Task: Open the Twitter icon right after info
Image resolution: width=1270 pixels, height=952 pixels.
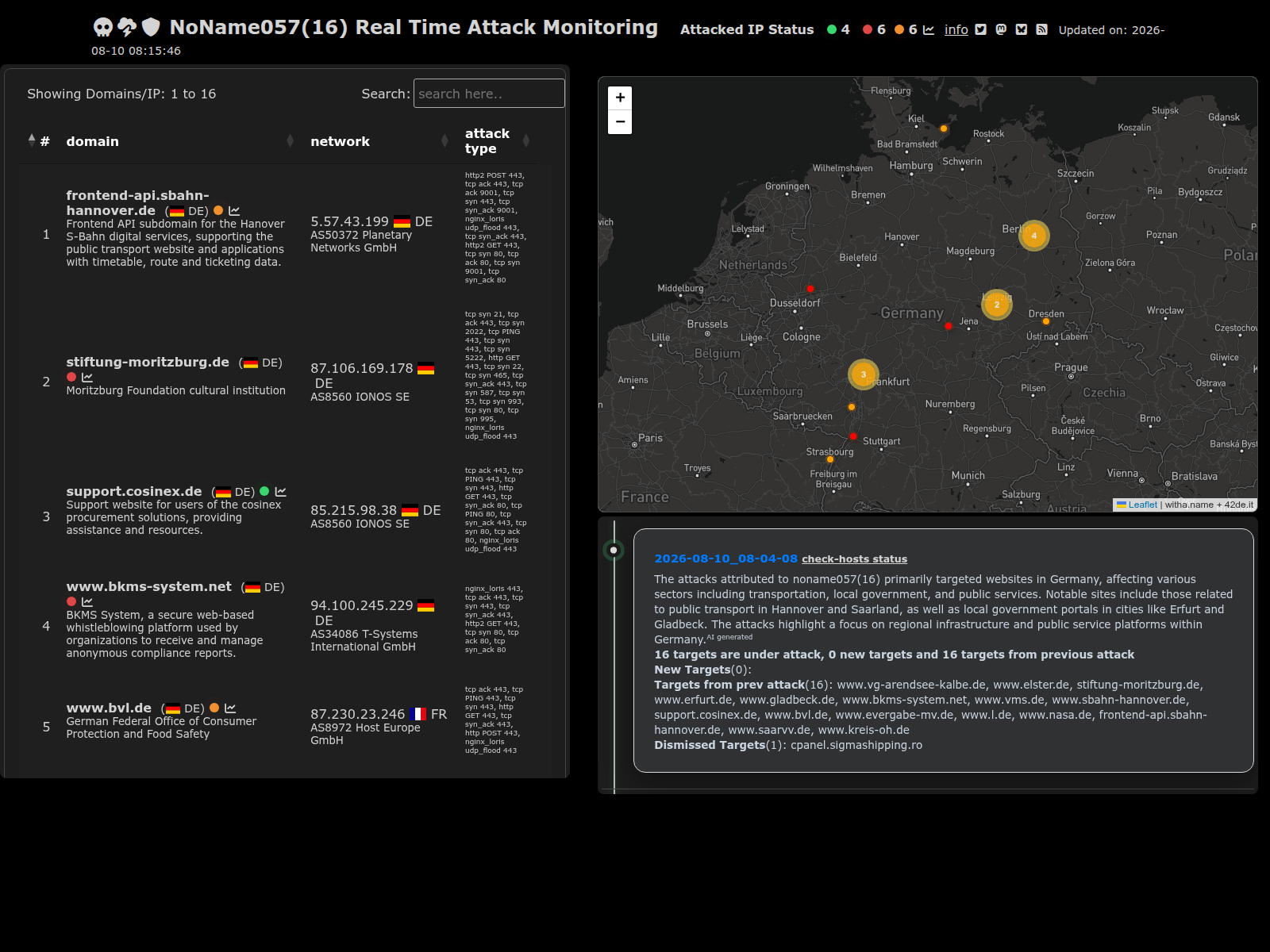Action: [981, 30]
